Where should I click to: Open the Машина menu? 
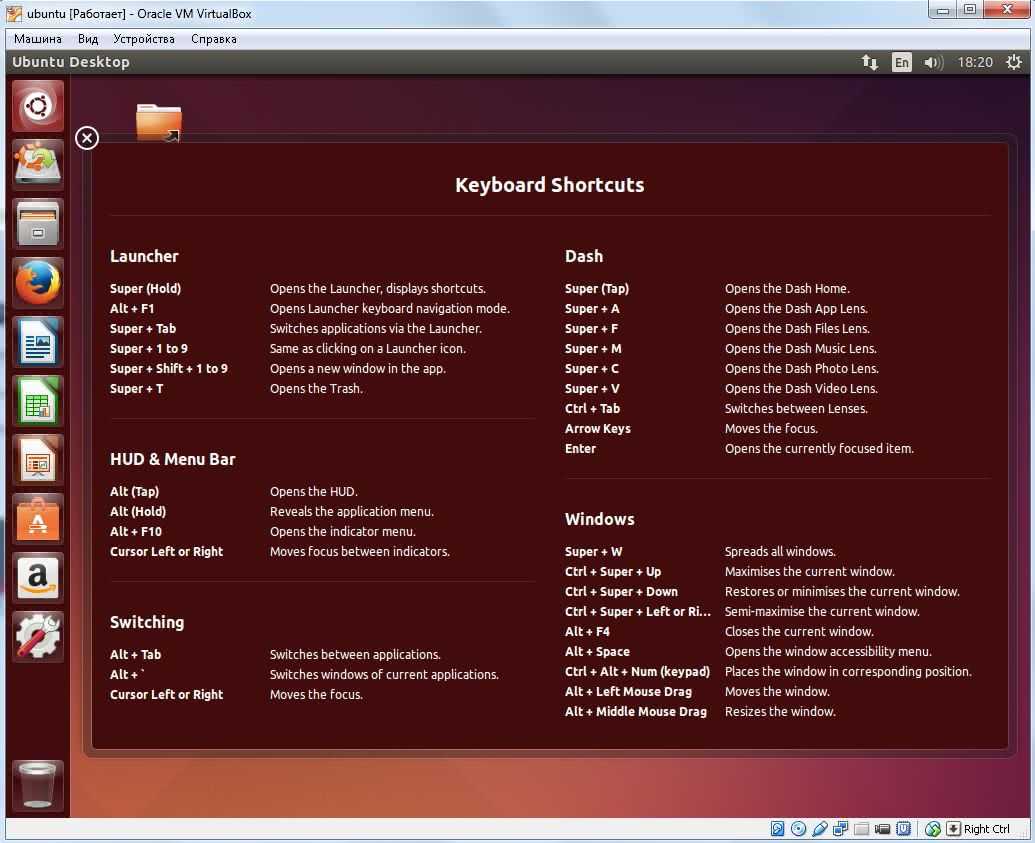38,39
